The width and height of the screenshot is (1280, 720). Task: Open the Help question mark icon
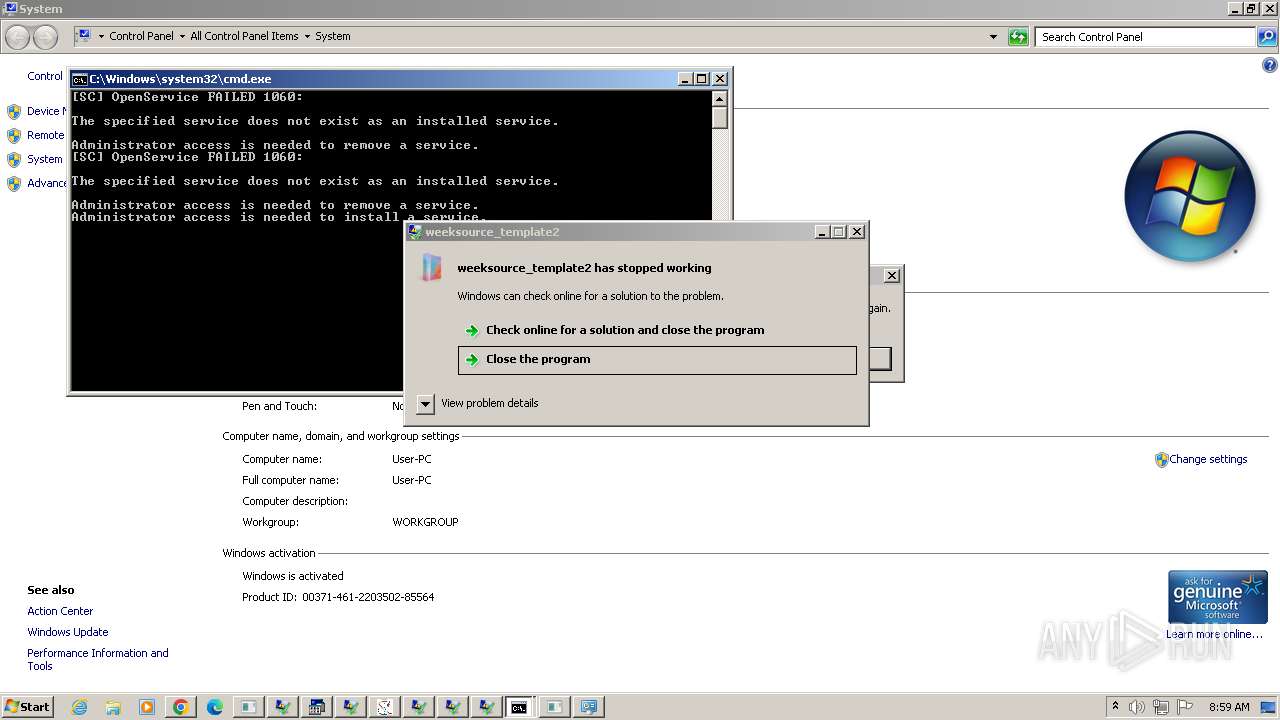click(x=1270, y=66)
